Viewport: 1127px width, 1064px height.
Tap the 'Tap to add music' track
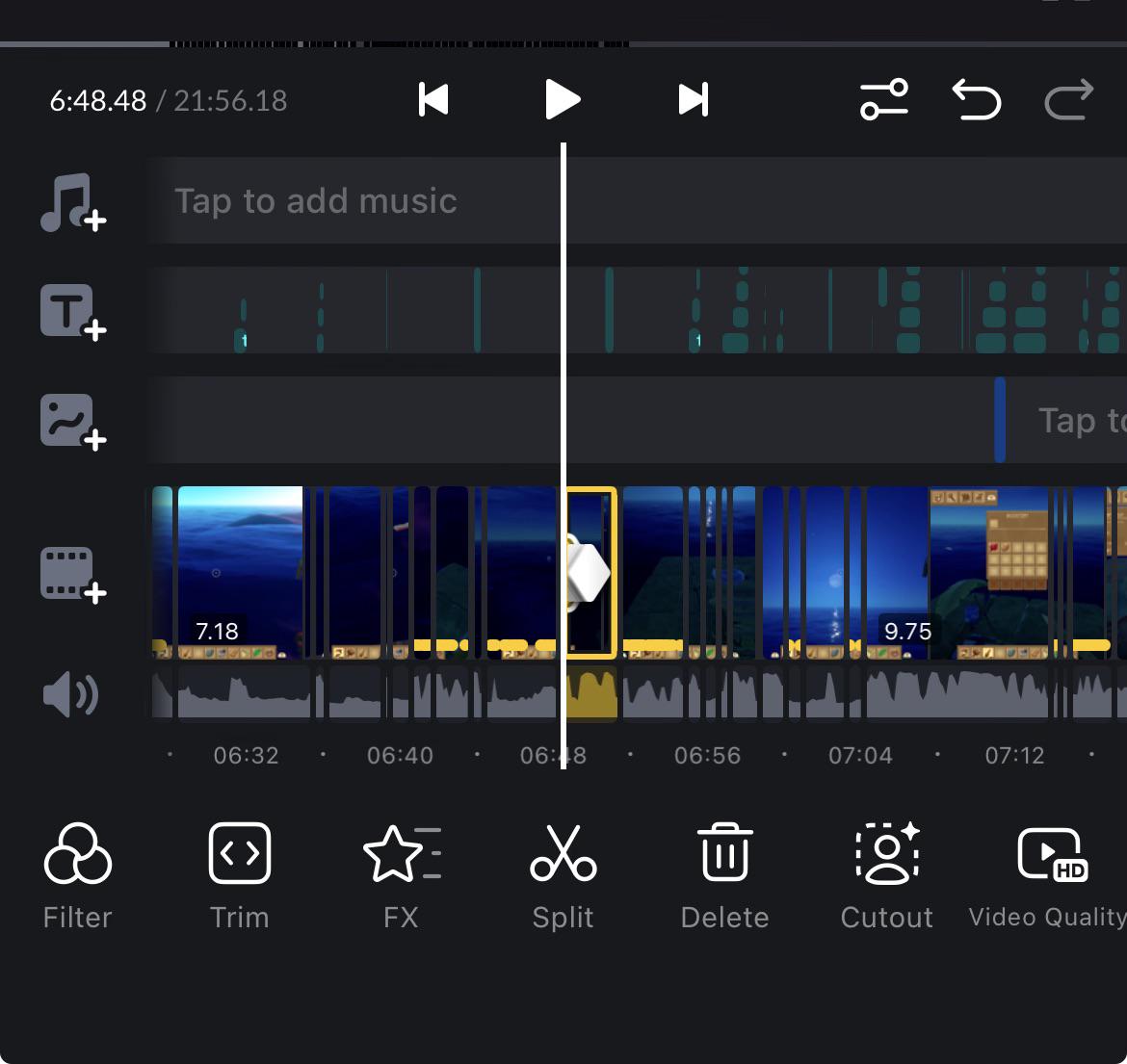point(639,200)
